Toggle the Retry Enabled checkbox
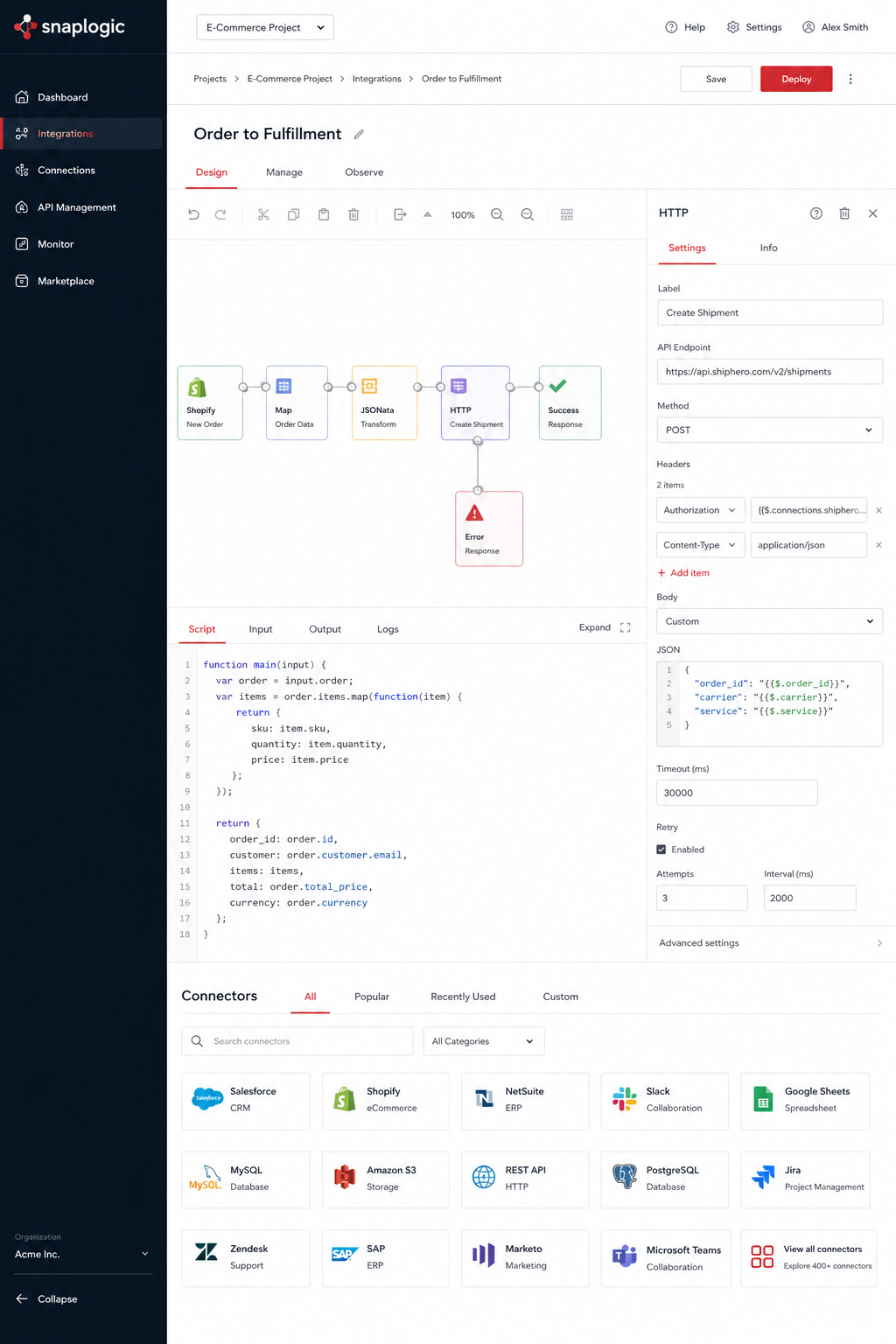Image resolution: width=896 pixels, height=1344 pixels. click(x=661, y=850)
